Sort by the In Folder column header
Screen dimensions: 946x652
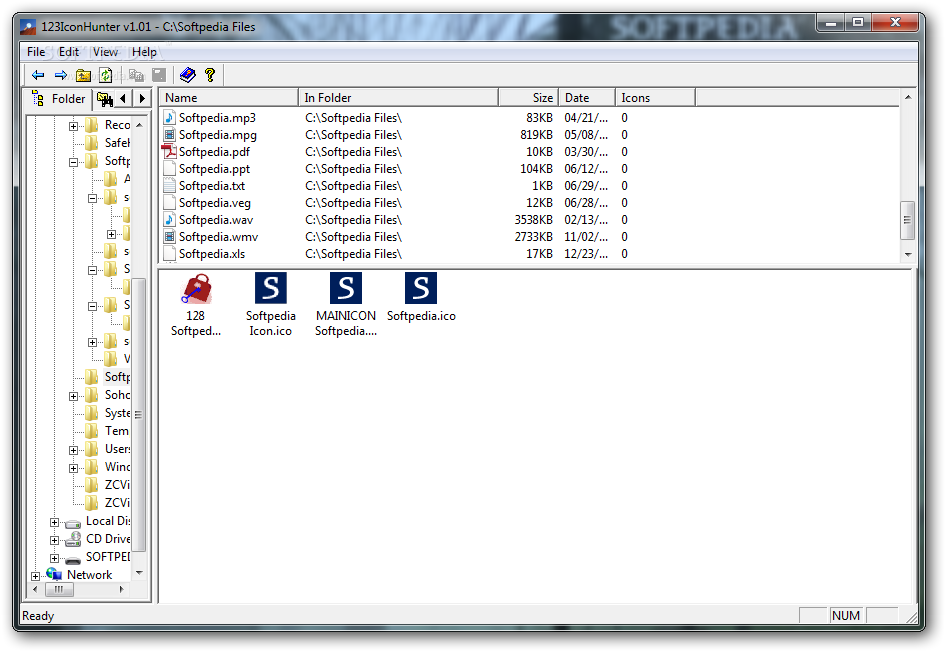pyautogui.click(x=398, y=98)
